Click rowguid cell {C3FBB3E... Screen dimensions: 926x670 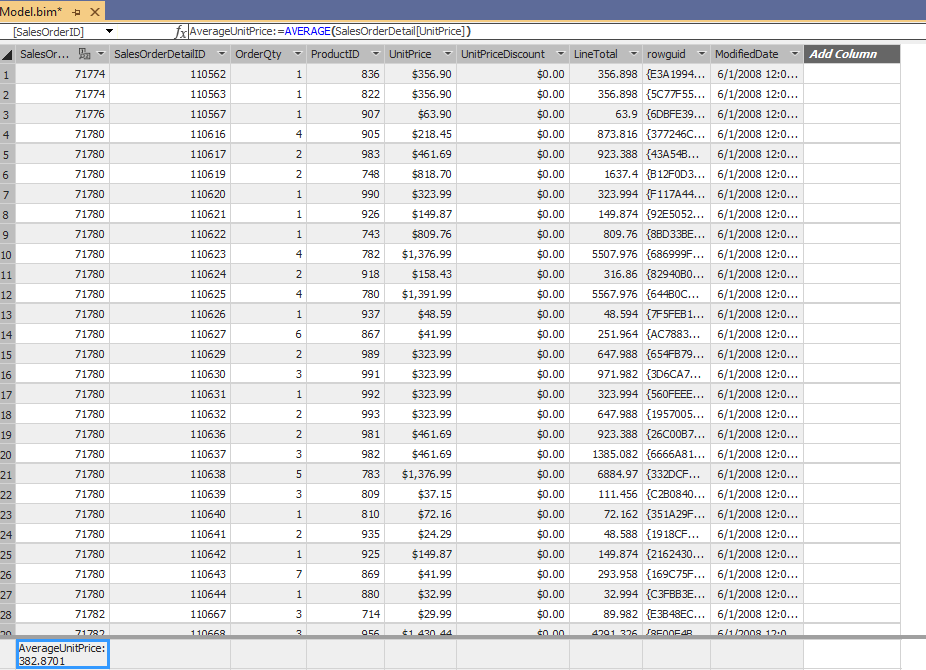[x=676, y=594]
